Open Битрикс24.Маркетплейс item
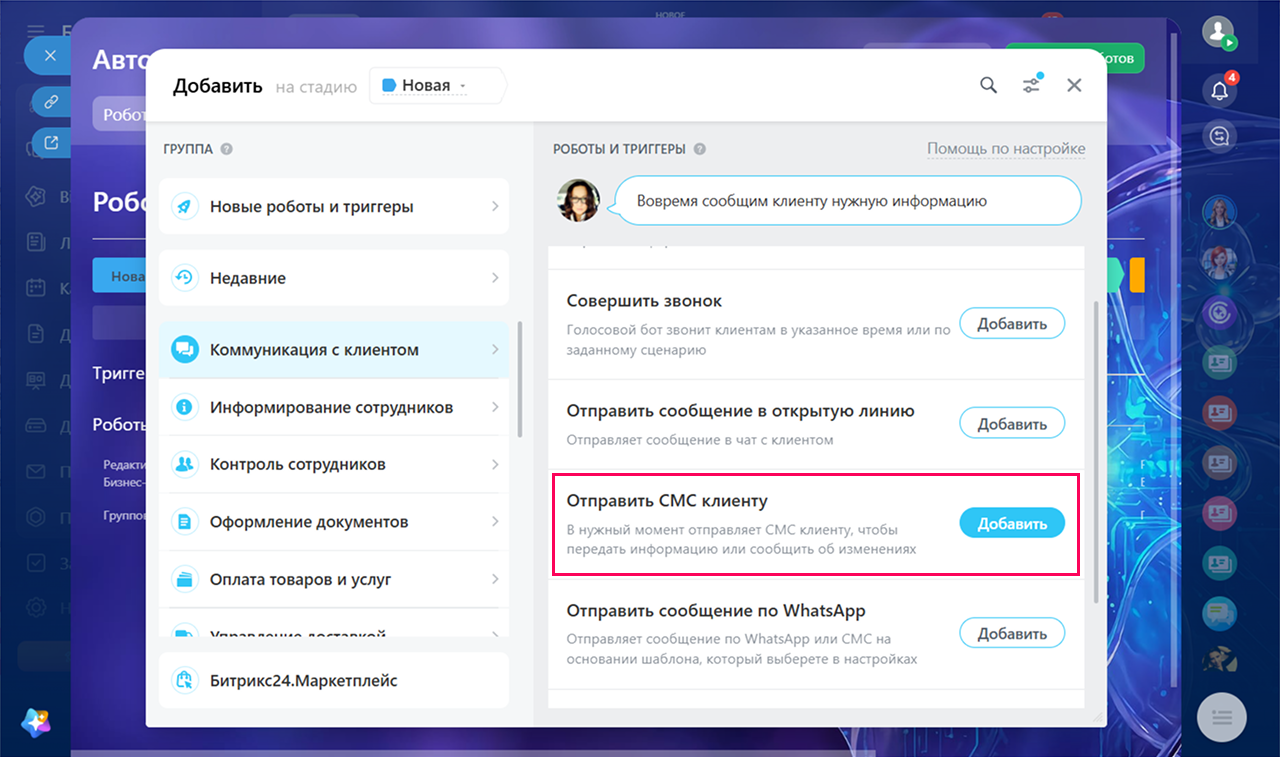 [334, 680]
